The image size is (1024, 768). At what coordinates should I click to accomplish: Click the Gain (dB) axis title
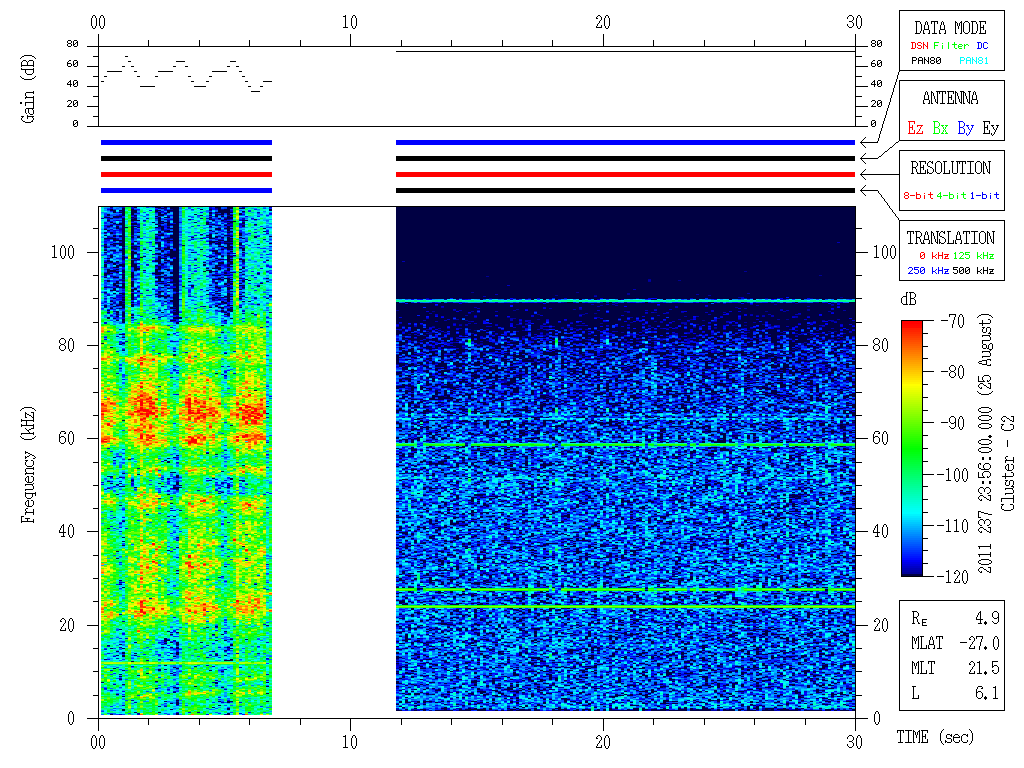(28, 89)
